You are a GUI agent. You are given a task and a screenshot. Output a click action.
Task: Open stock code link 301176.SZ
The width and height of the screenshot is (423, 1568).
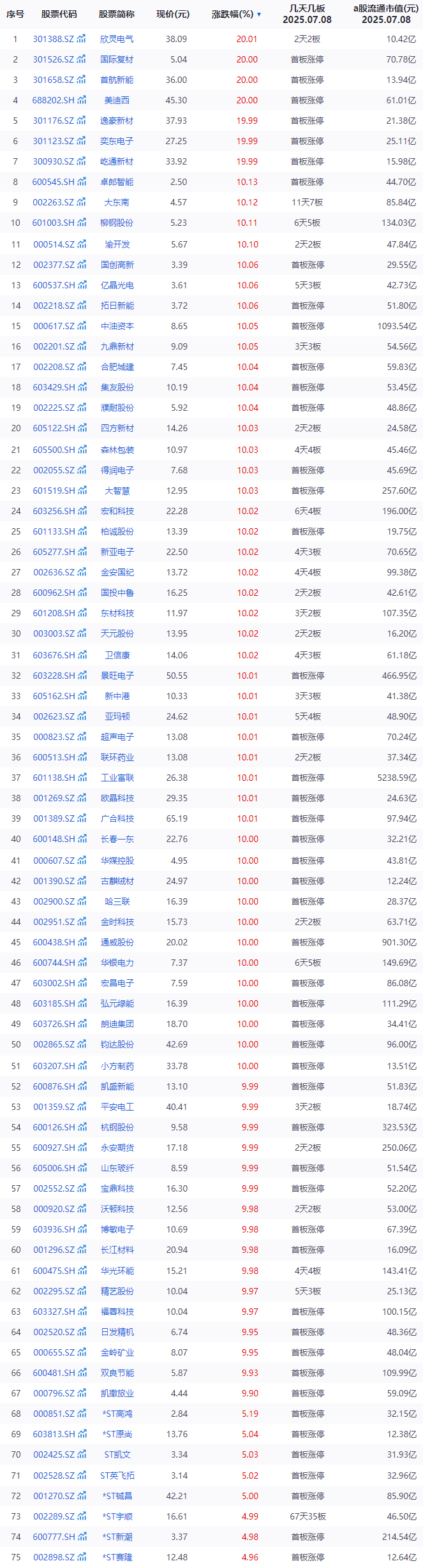pyautogui.click(x=54, y=121)
